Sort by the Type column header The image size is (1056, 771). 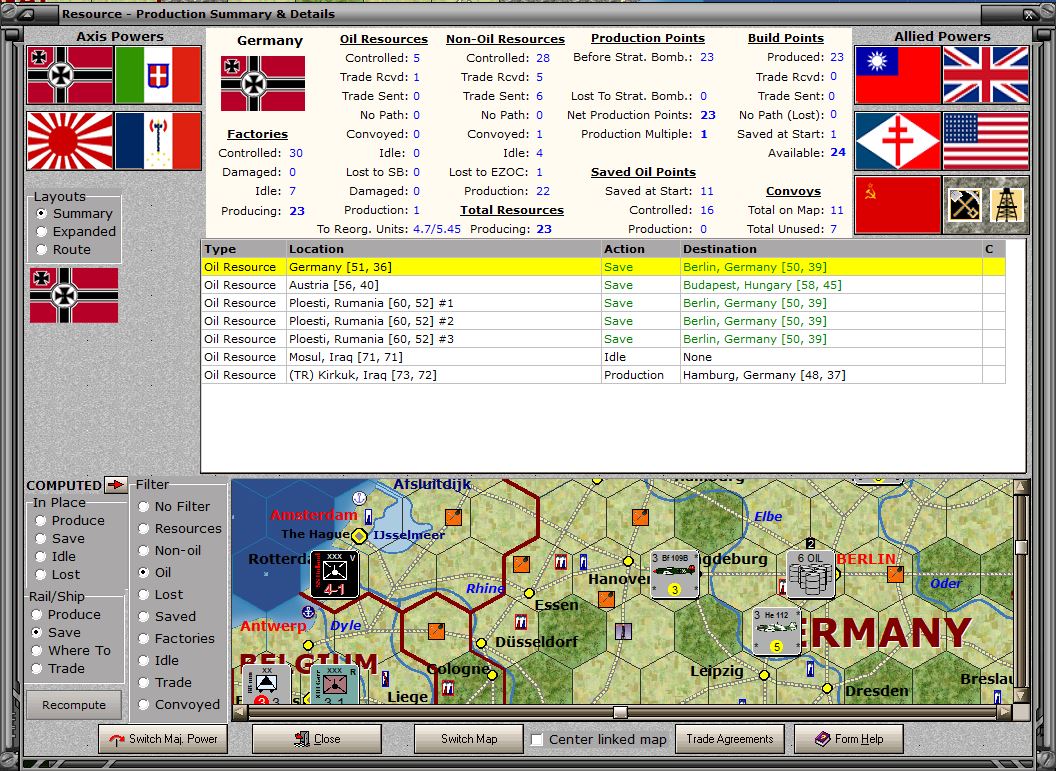(x=244, y=249)
